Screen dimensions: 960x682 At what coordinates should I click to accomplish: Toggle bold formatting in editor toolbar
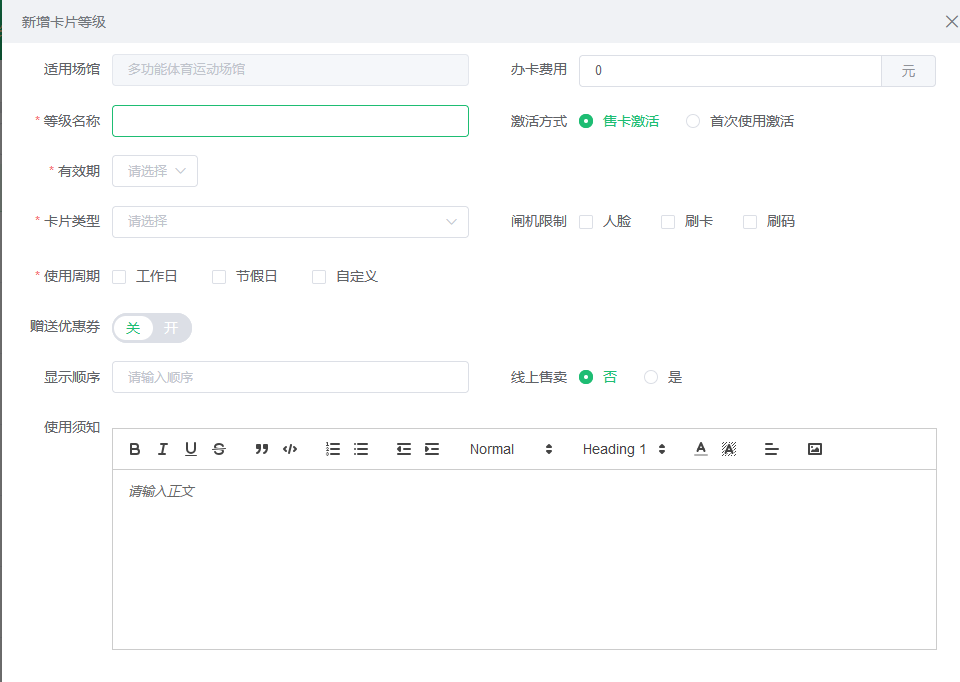click(135, 449)
